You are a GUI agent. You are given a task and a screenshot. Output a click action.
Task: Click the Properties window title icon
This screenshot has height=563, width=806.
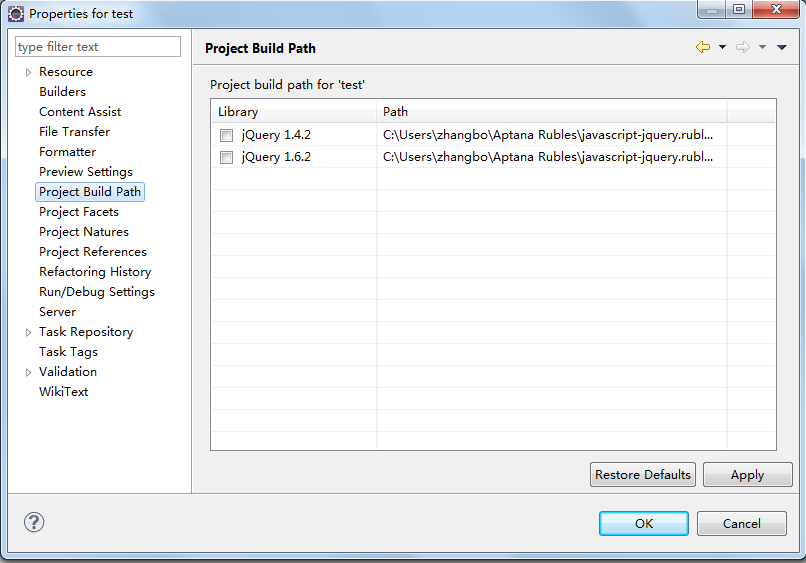click(x=16, y=14)
